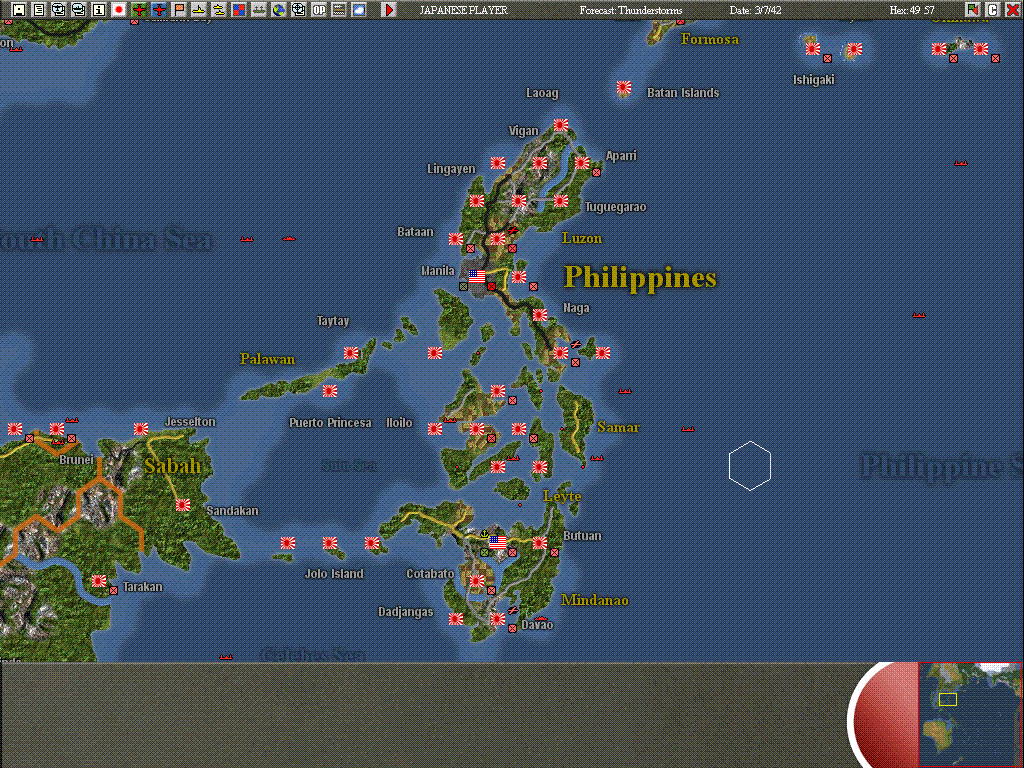Select the Japanese flag at Davao
1024x768 pixels.
[x=498, y=618]
